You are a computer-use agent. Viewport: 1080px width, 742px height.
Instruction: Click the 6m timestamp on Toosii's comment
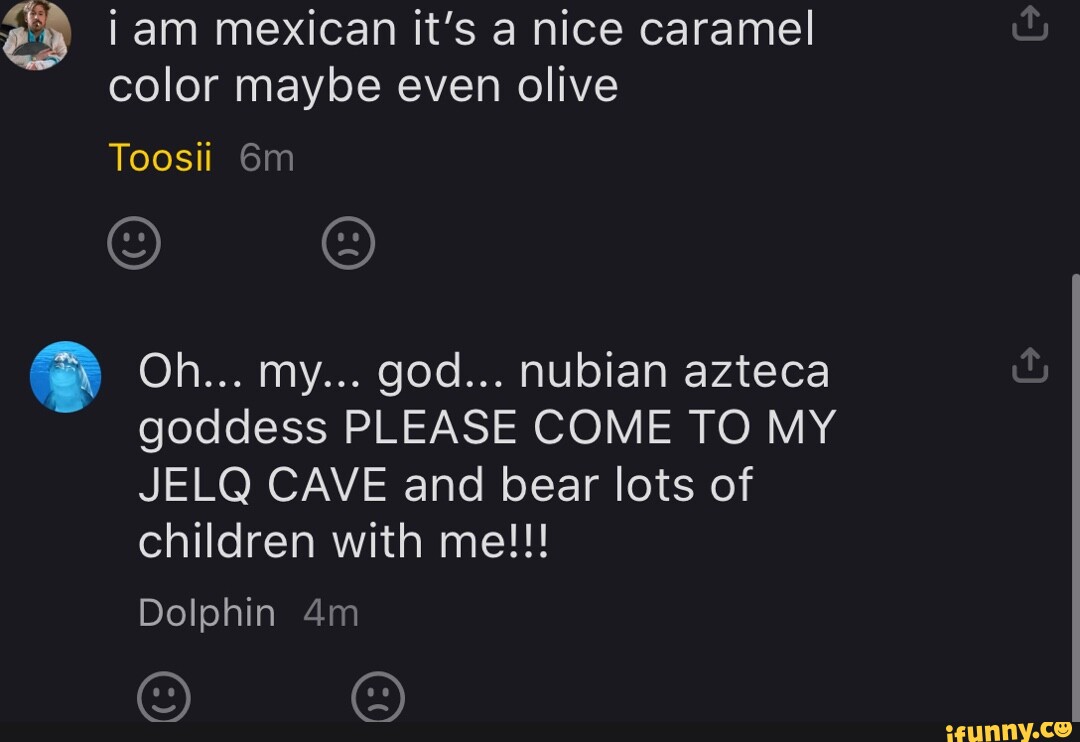267,157
